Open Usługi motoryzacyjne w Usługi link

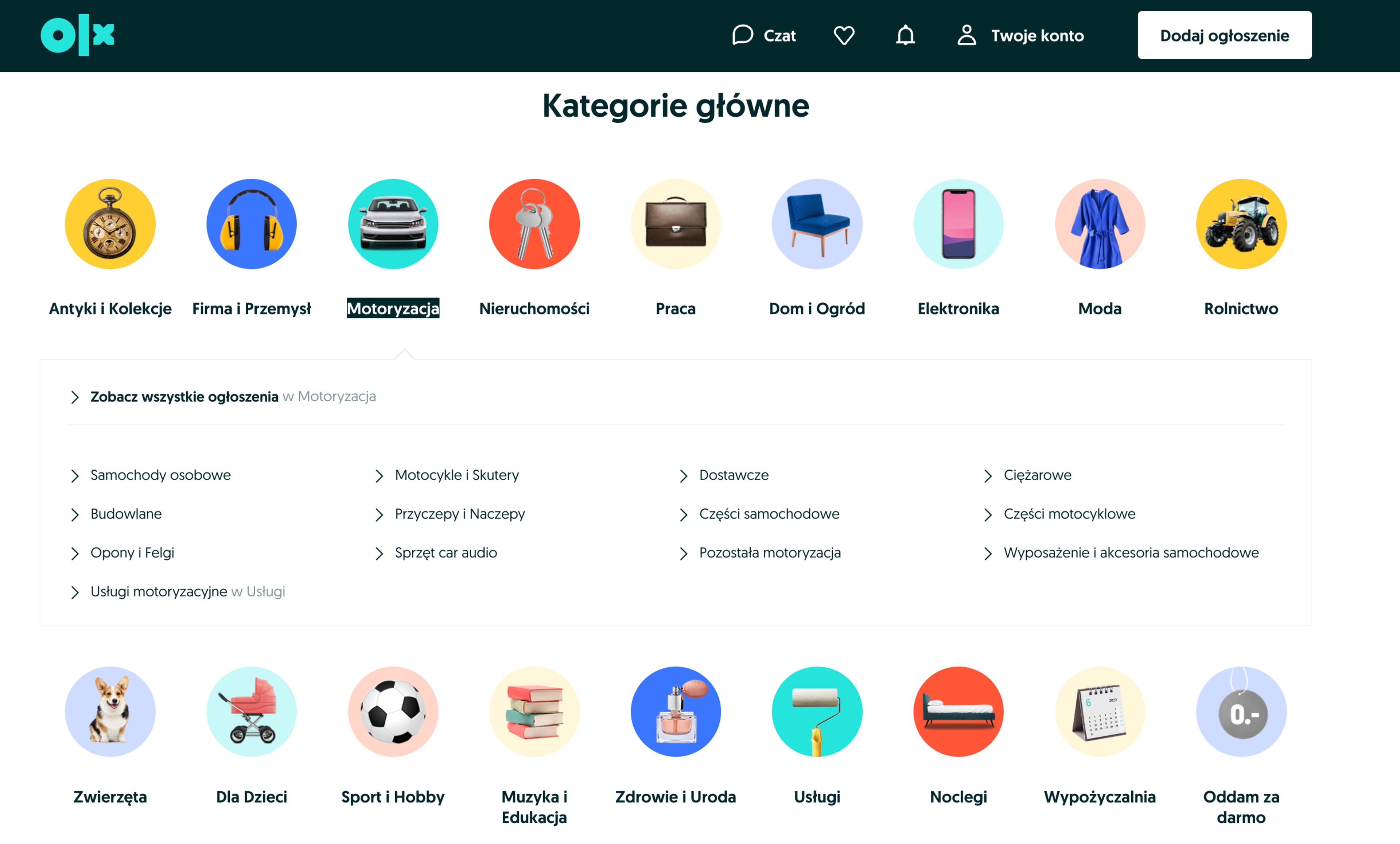[187, 592]
